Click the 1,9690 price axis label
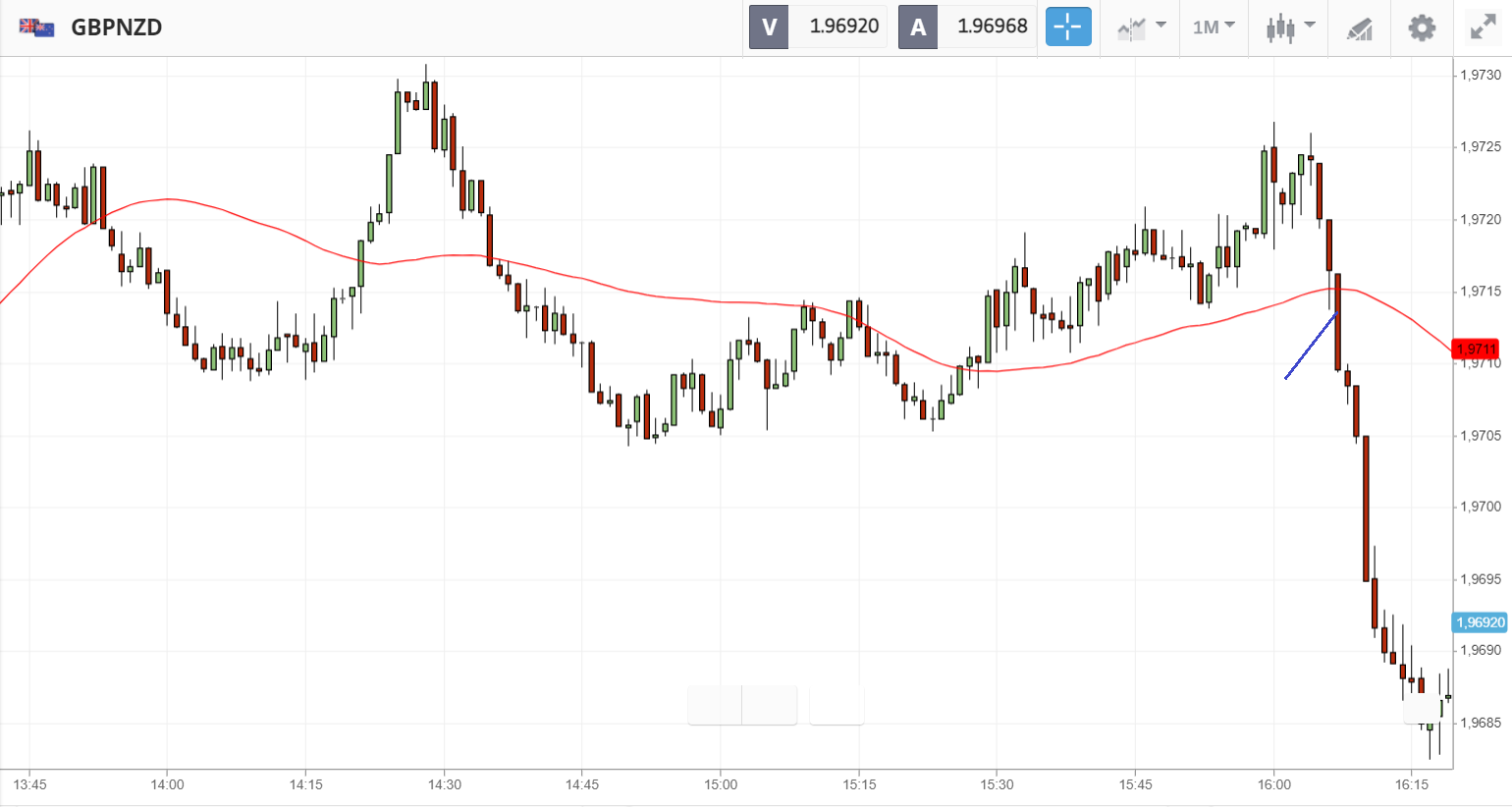Screen dimensions: 1512x807 (x=1481, y=650)
